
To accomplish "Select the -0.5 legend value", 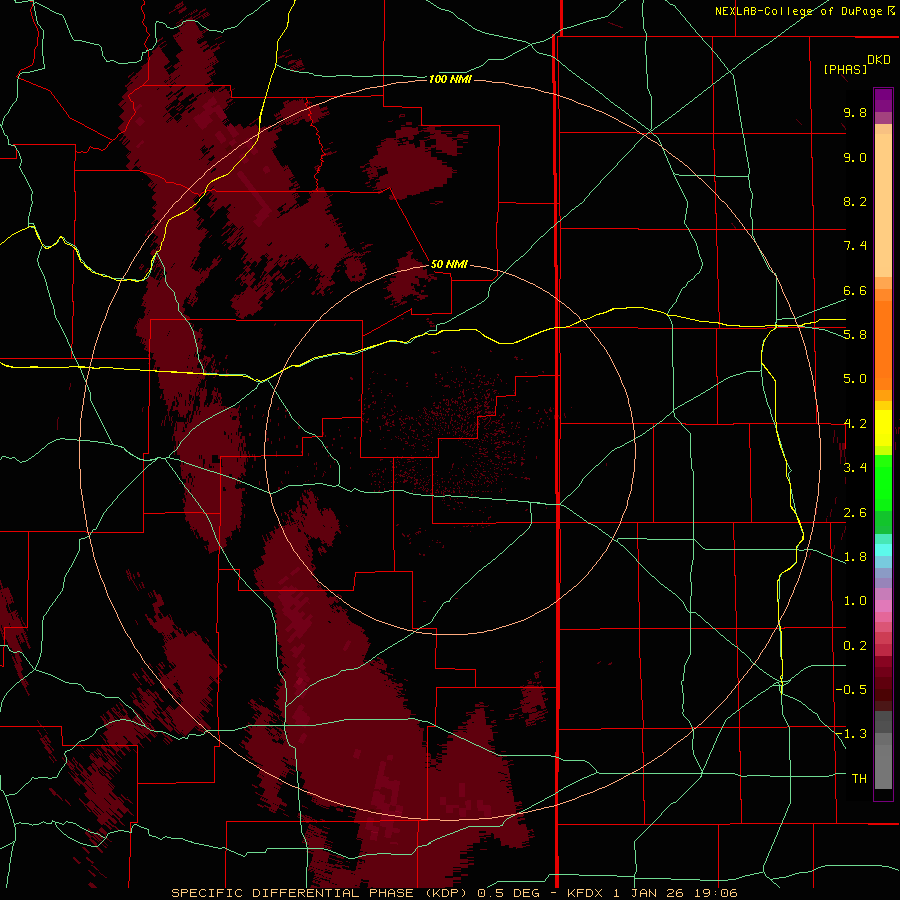I will 851,690.
